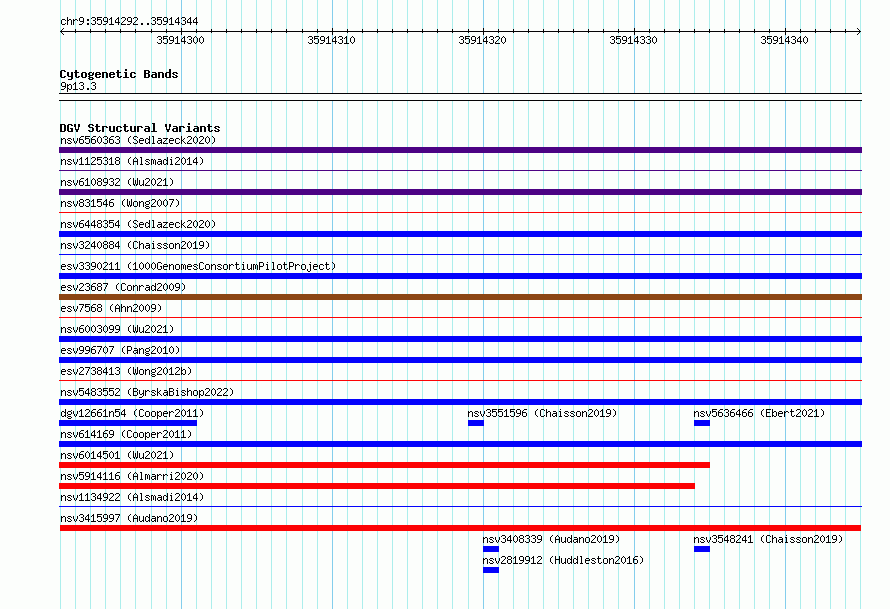The width and height of the screenshot is (890, 609).
Task: Click the ruler's left arrow end
Action: (x=62, y=31)
